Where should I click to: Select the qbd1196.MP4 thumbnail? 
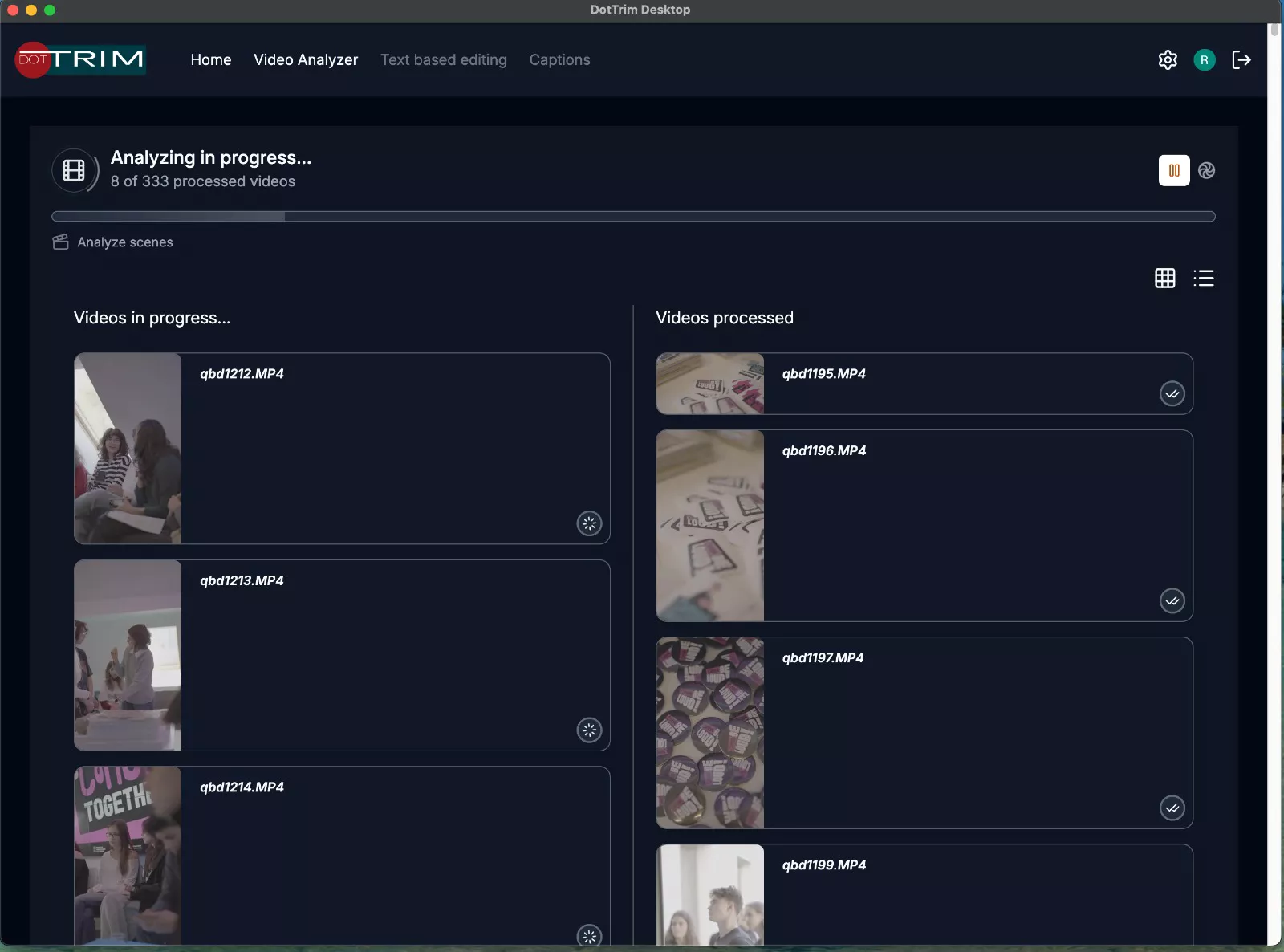click(710, 526)
